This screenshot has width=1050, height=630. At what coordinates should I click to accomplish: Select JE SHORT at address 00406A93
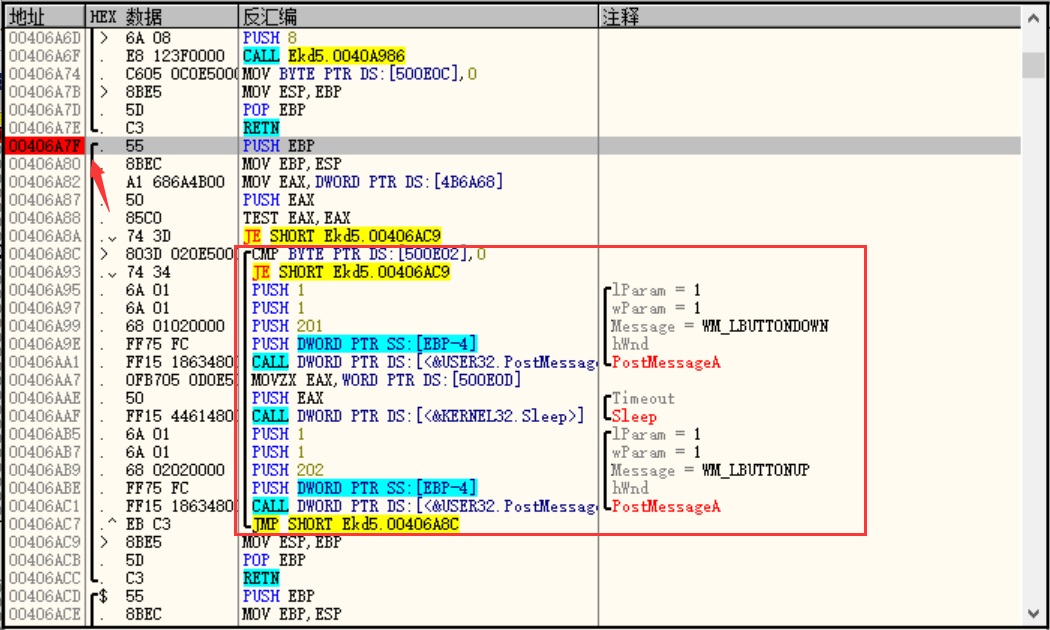pos(351,272)
